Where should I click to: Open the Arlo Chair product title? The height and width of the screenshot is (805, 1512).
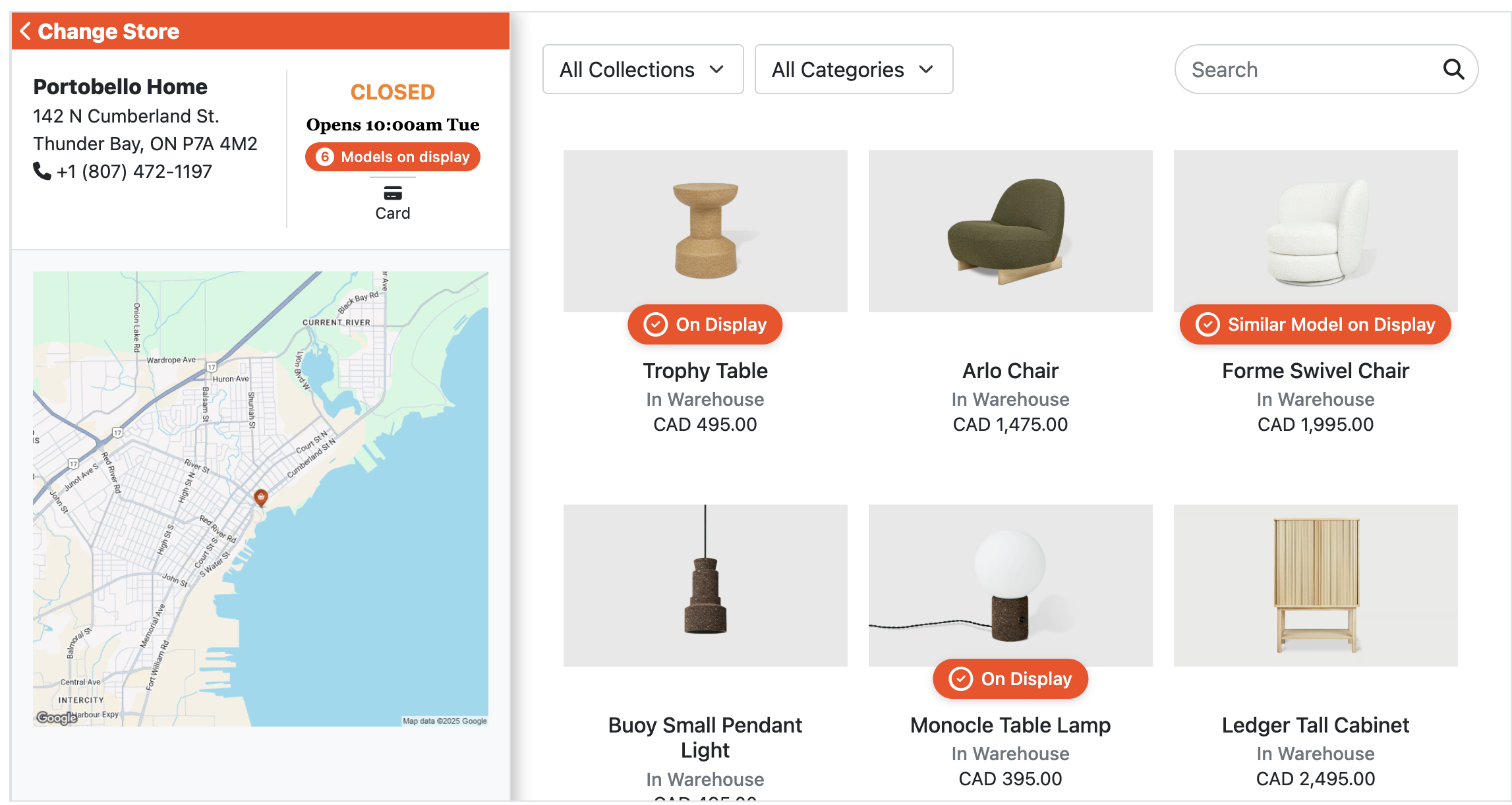1010,371
